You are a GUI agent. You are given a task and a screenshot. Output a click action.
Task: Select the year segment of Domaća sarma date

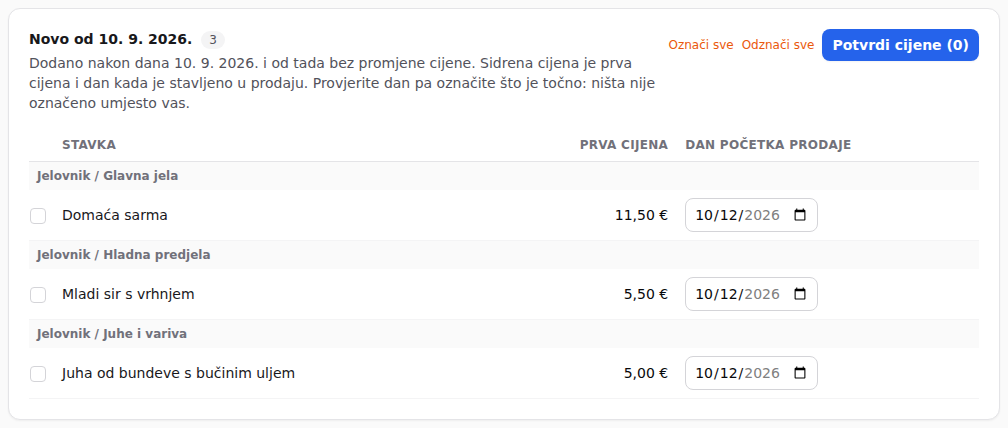click(x=762, y=215)
